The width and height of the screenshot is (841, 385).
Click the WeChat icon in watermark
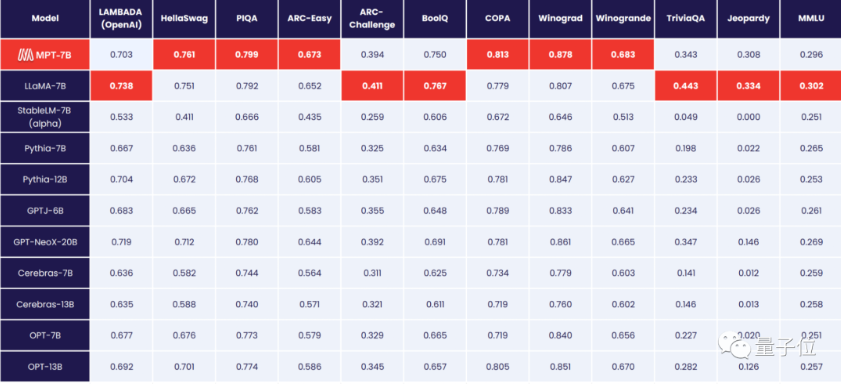pyautogui.click(x=735, y=344)
